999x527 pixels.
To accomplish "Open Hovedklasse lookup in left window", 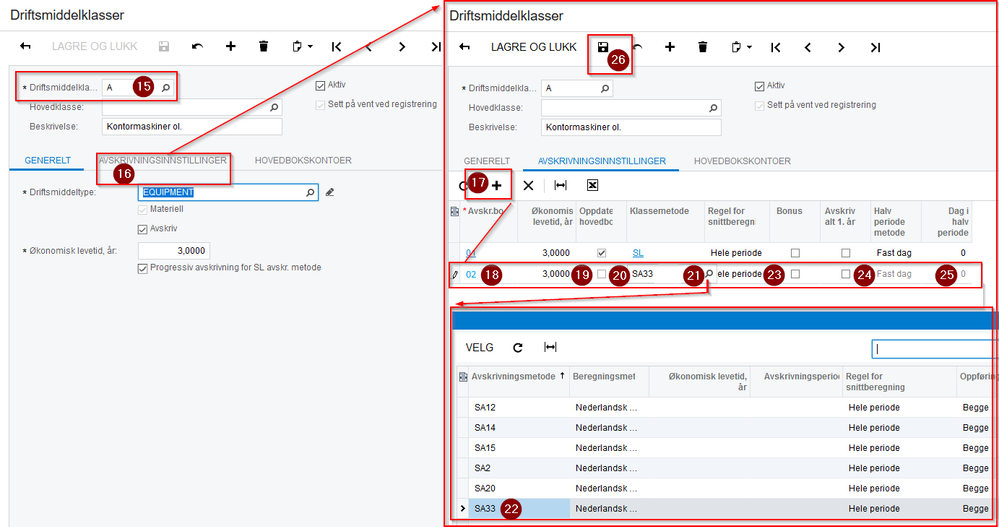I will [x=274, y=108].
